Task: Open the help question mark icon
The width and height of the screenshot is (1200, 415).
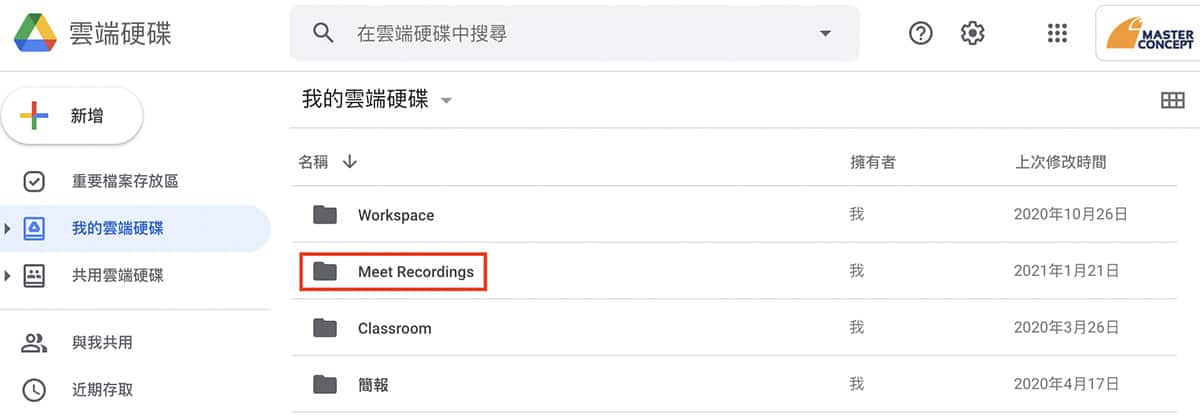Action: point(920,33)
